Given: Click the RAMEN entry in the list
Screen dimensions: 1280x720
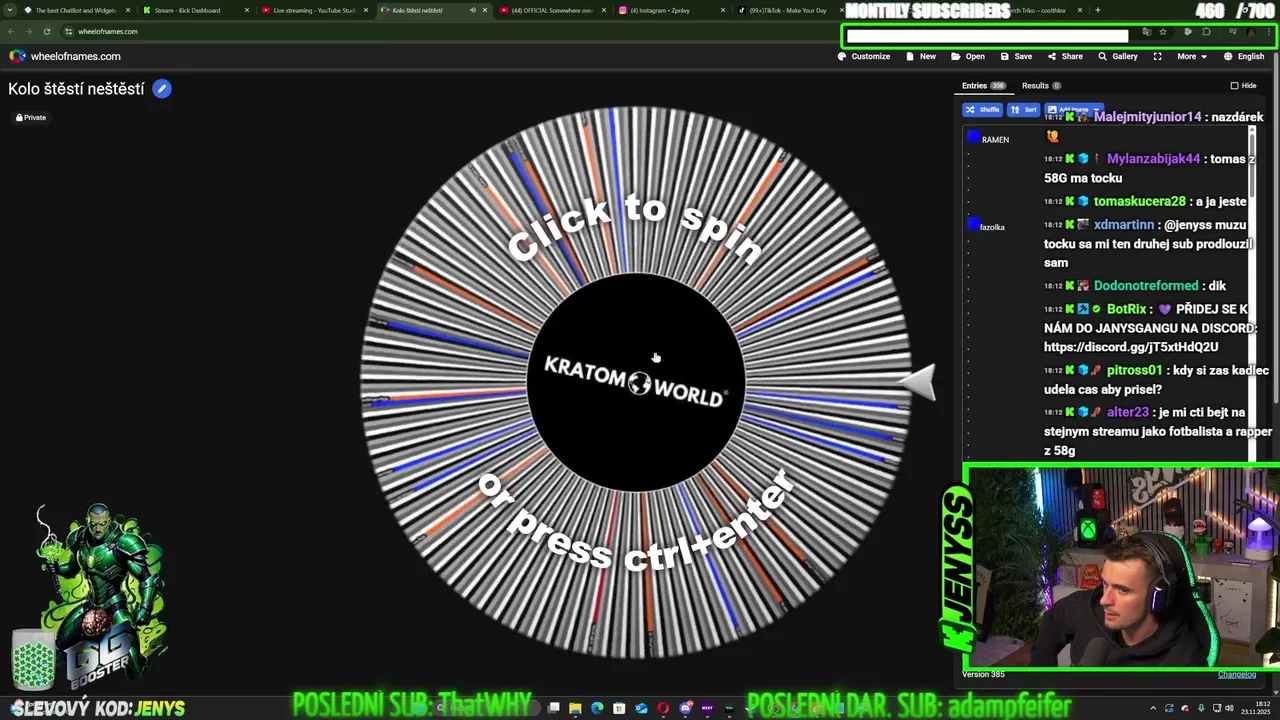Looking at the screenshot, I should coord(995,140).
